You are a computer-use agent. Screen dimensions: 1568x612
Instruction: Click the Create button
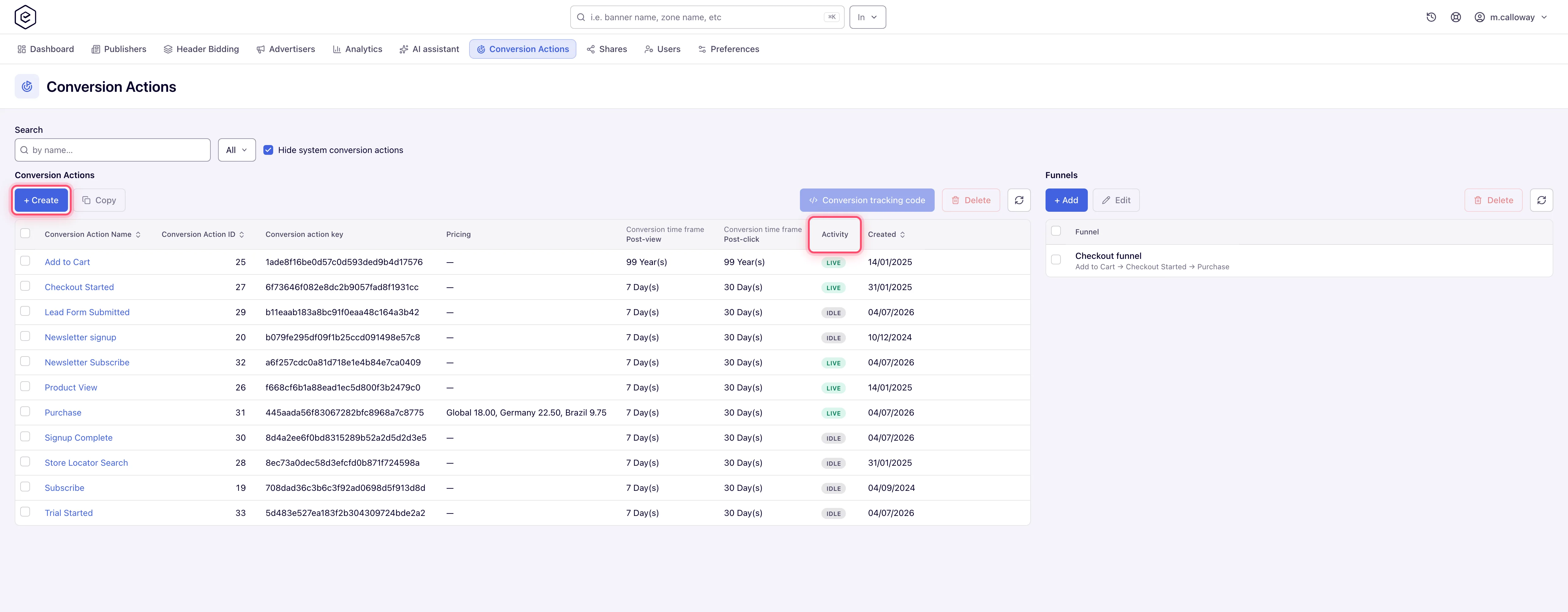(41, 200)
